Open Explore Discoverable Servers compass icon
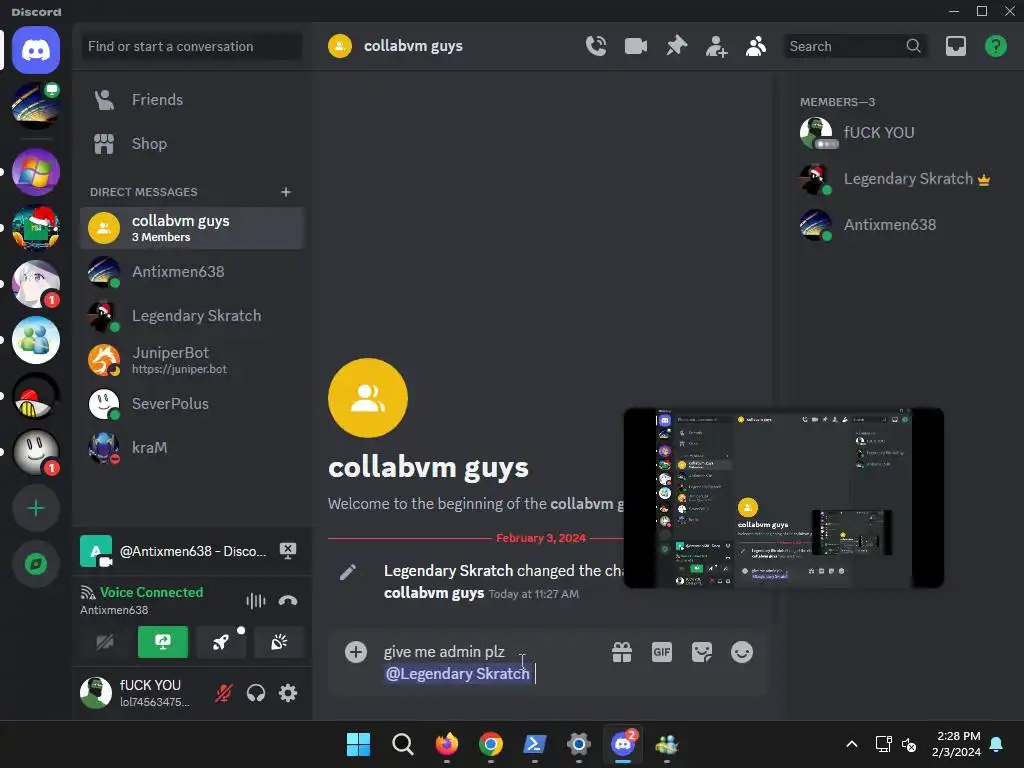The width and height of the screenshot is (1024, 768). point(36,564)
